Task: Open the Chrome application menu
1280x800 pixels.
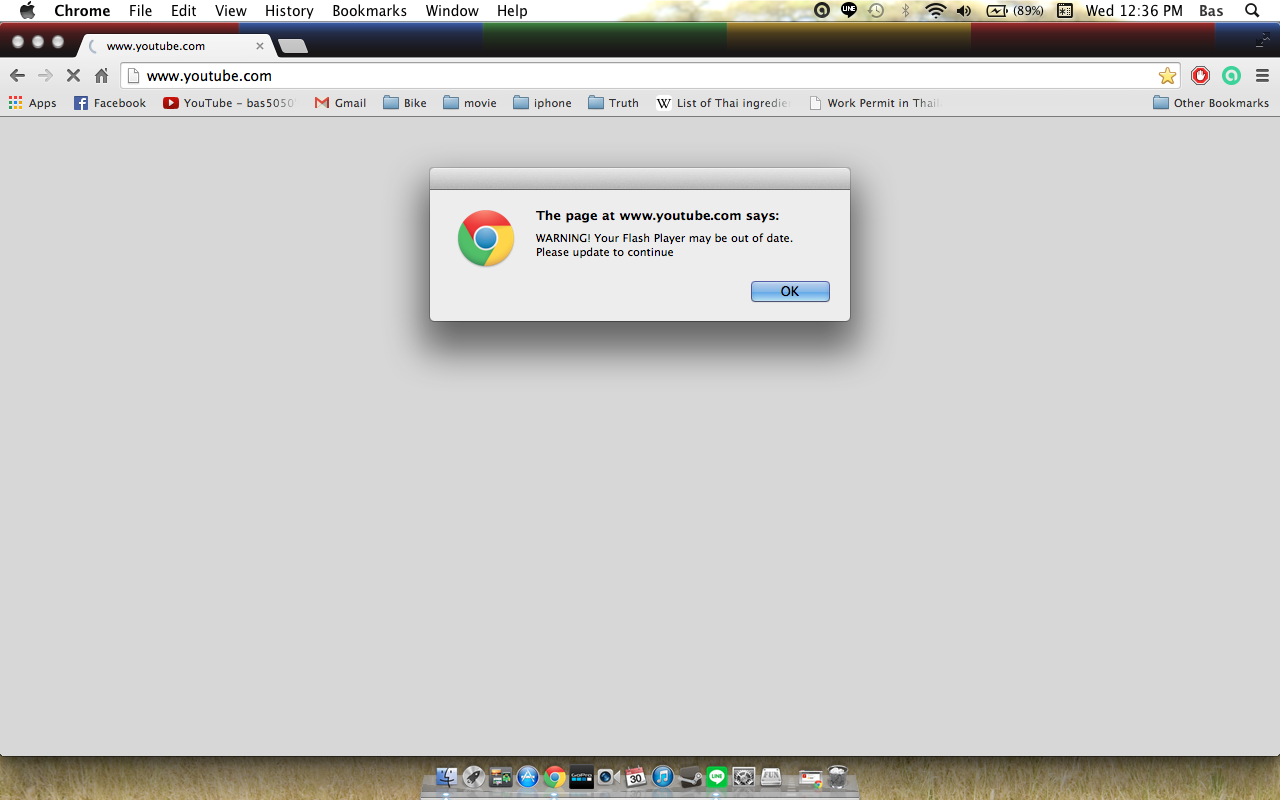Action: (x=82, y=11)
